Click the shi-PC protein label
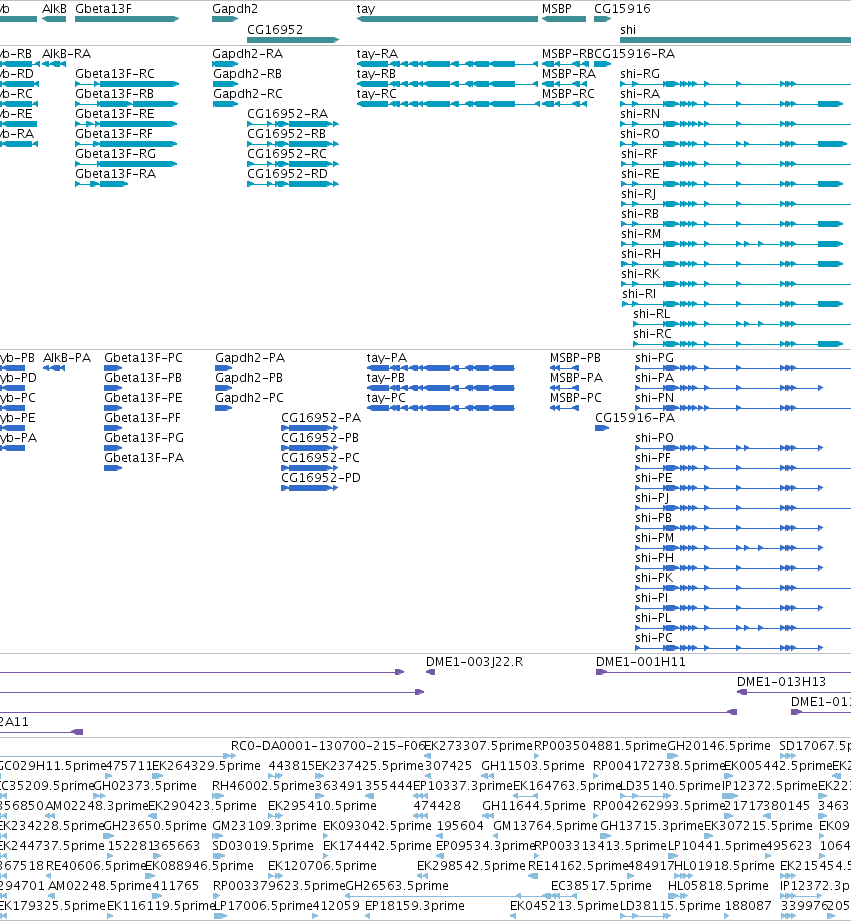 point(654,638)
